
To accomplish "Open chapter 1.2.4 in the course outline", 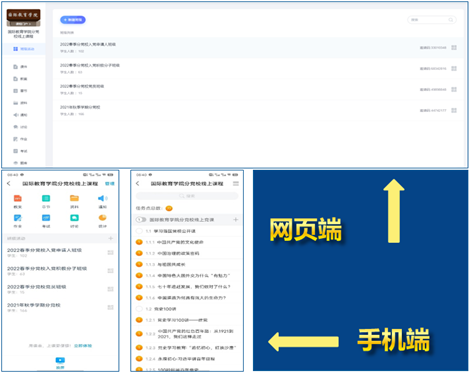I will click(x=187, y=359).
